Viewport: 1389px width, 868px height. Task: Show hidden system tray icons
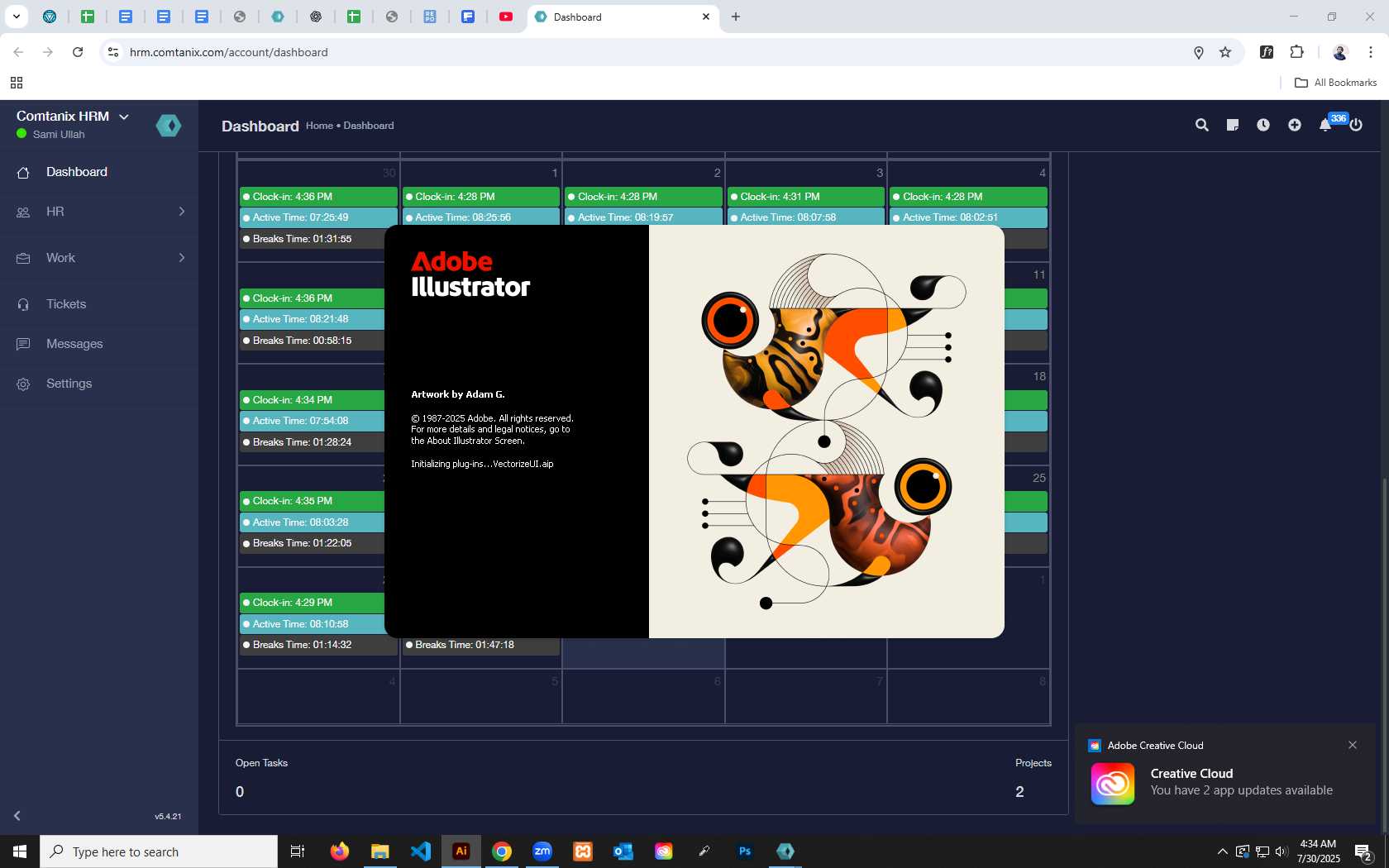point(1222,851)
